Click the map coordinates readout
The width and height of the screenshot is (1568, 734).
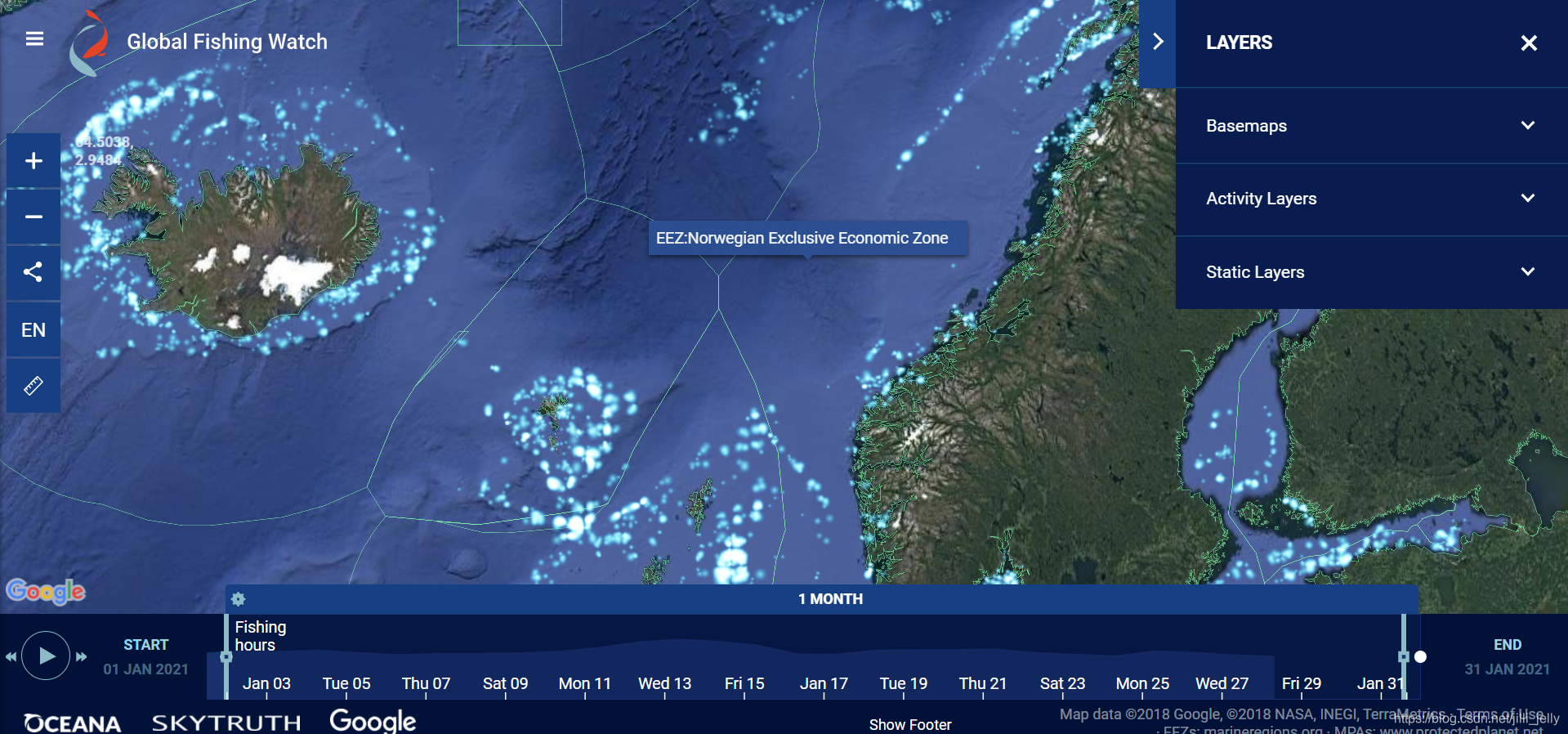(x=103, y=150)
